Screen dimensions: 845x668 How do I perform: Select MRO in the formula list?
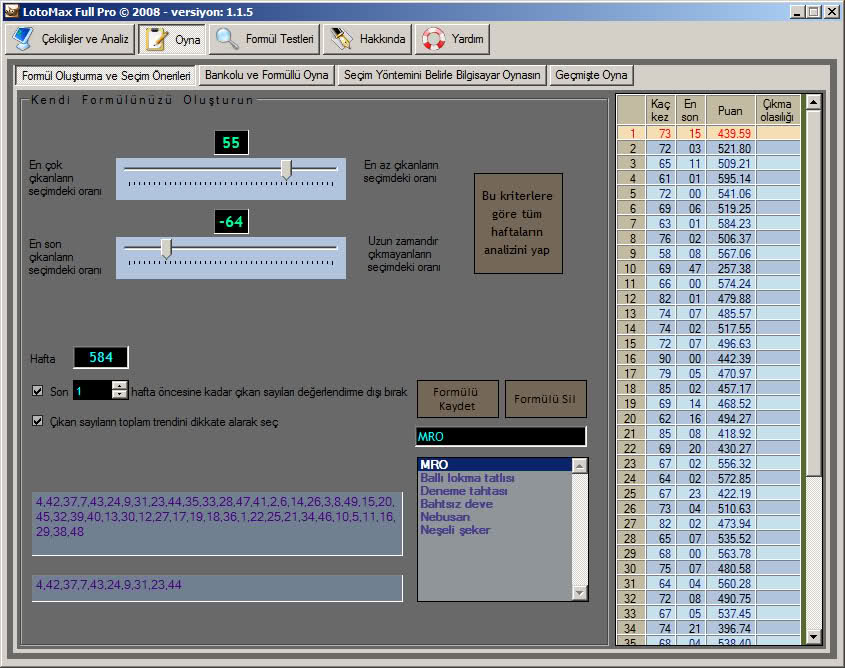495,464
